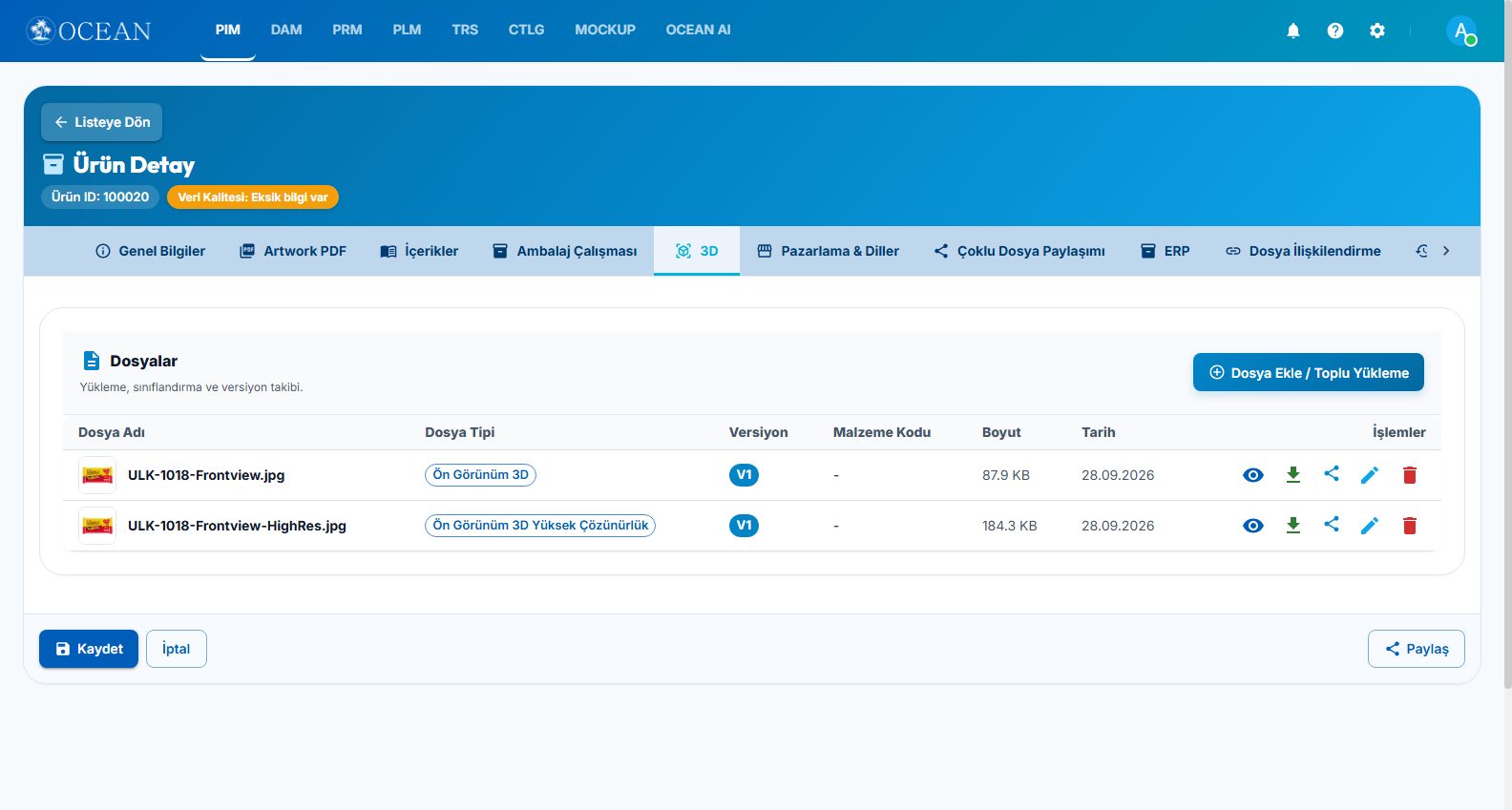Open the CTLG module
This screenshot has height=810, width=1512.
526,31
